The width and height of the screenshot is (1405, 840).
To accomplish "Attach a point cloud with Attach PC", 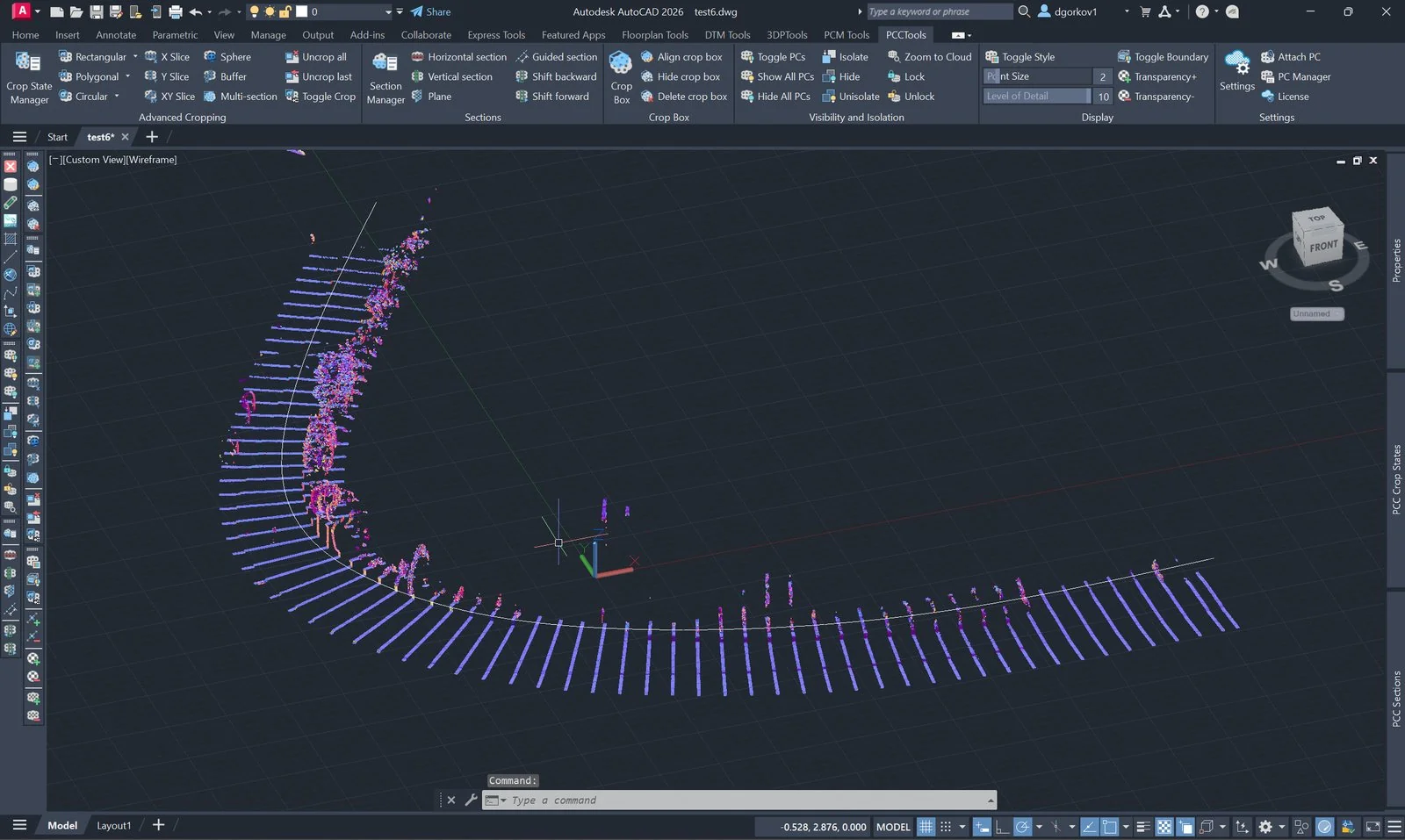I will coord(1291,57).
